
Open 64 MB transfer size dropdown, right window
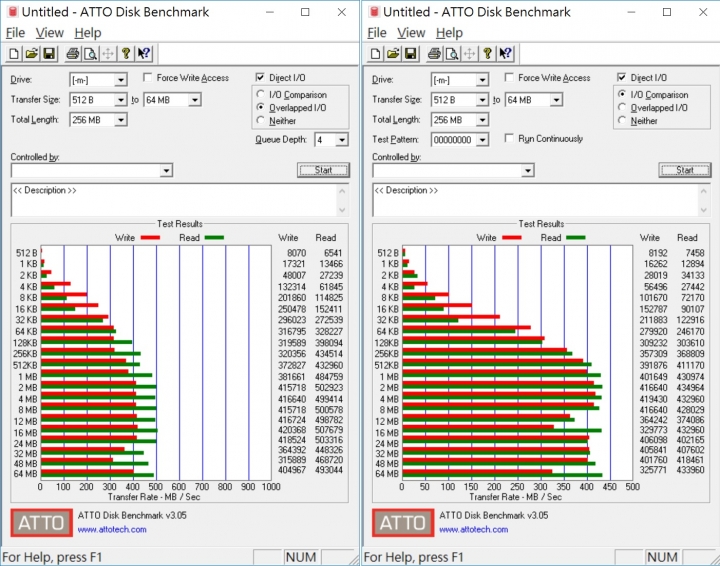[x=556, y=100]
